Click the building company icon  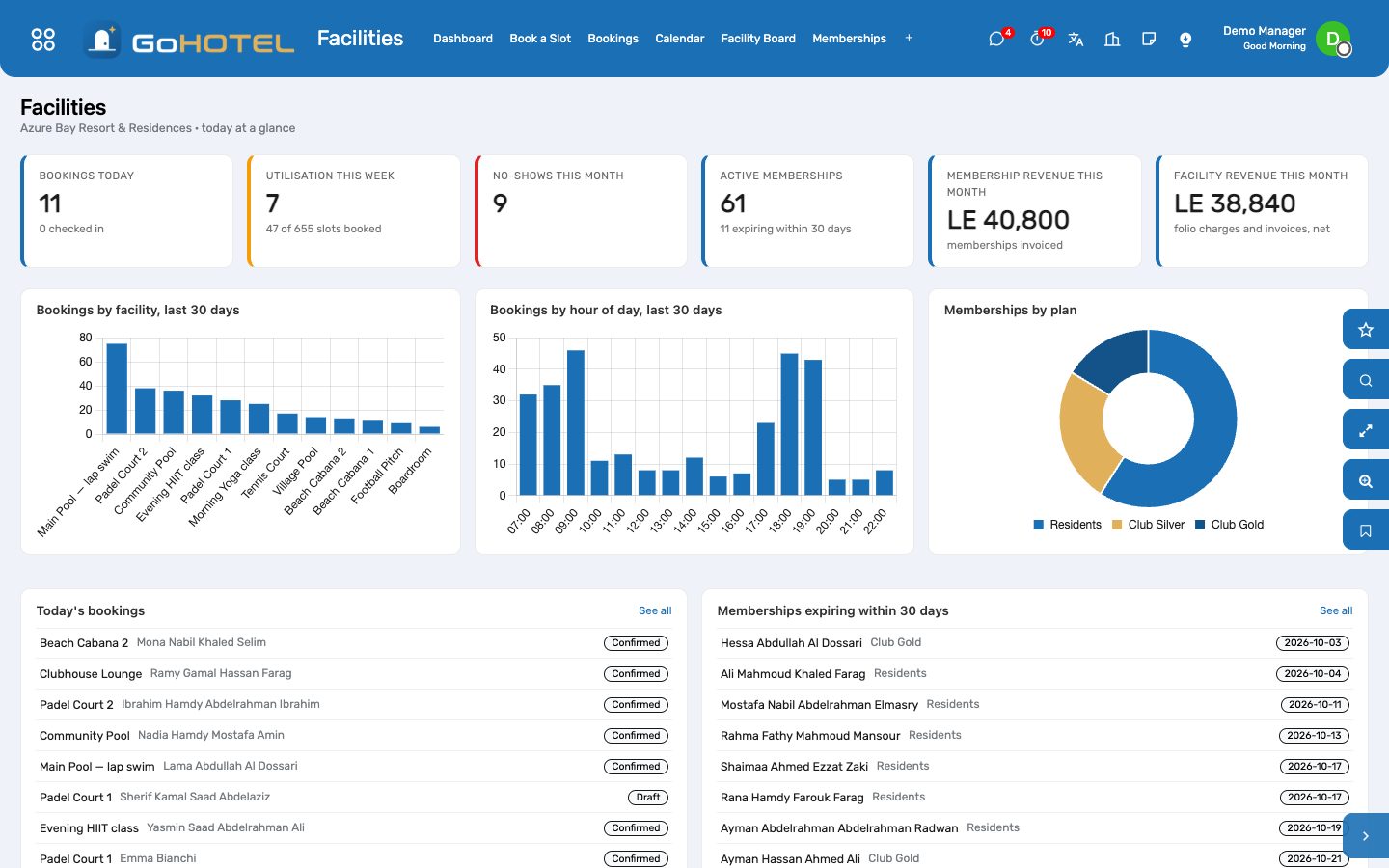pos(1112,39)
